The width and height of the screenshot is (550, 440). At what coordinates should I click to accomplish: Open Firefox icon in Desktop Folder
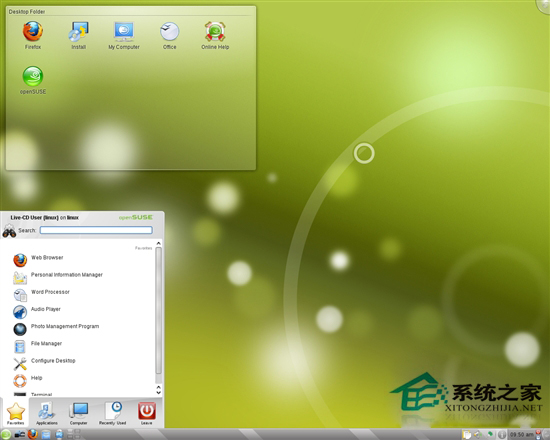[x=33, y=35]
